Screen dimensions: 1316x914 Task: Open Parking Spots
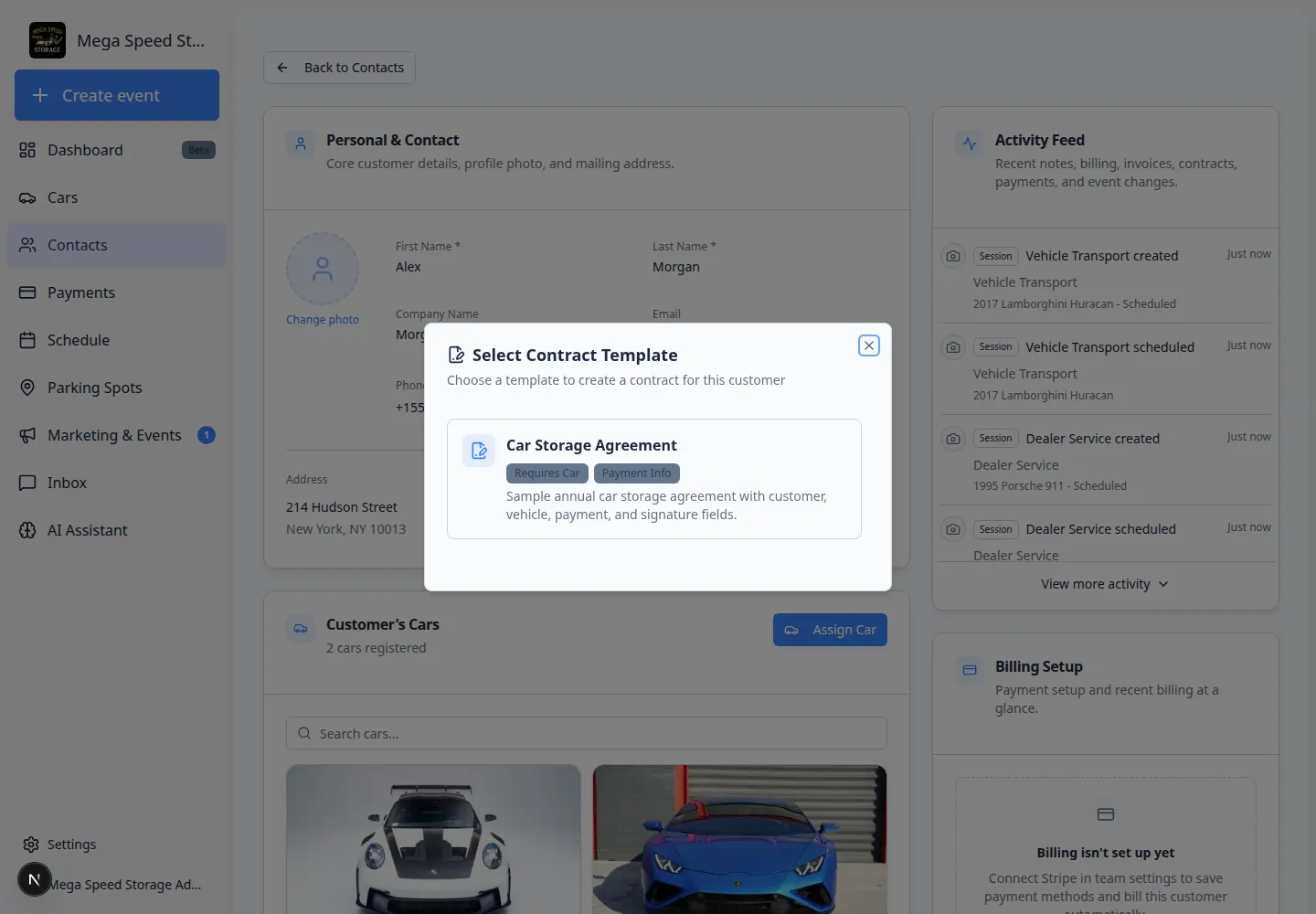point(117,388)
